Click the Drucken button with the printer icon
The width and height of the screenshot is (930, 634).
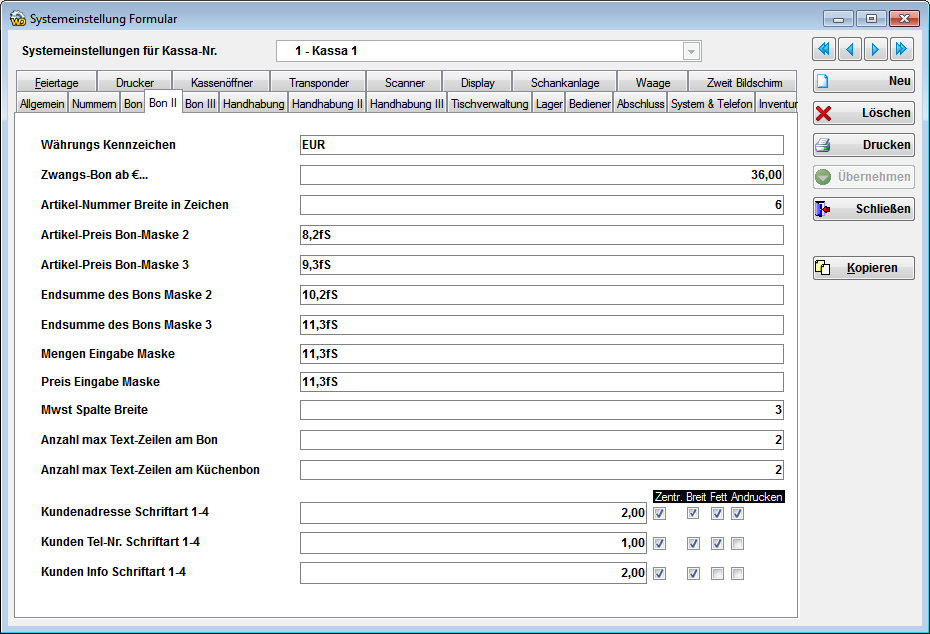864,145
